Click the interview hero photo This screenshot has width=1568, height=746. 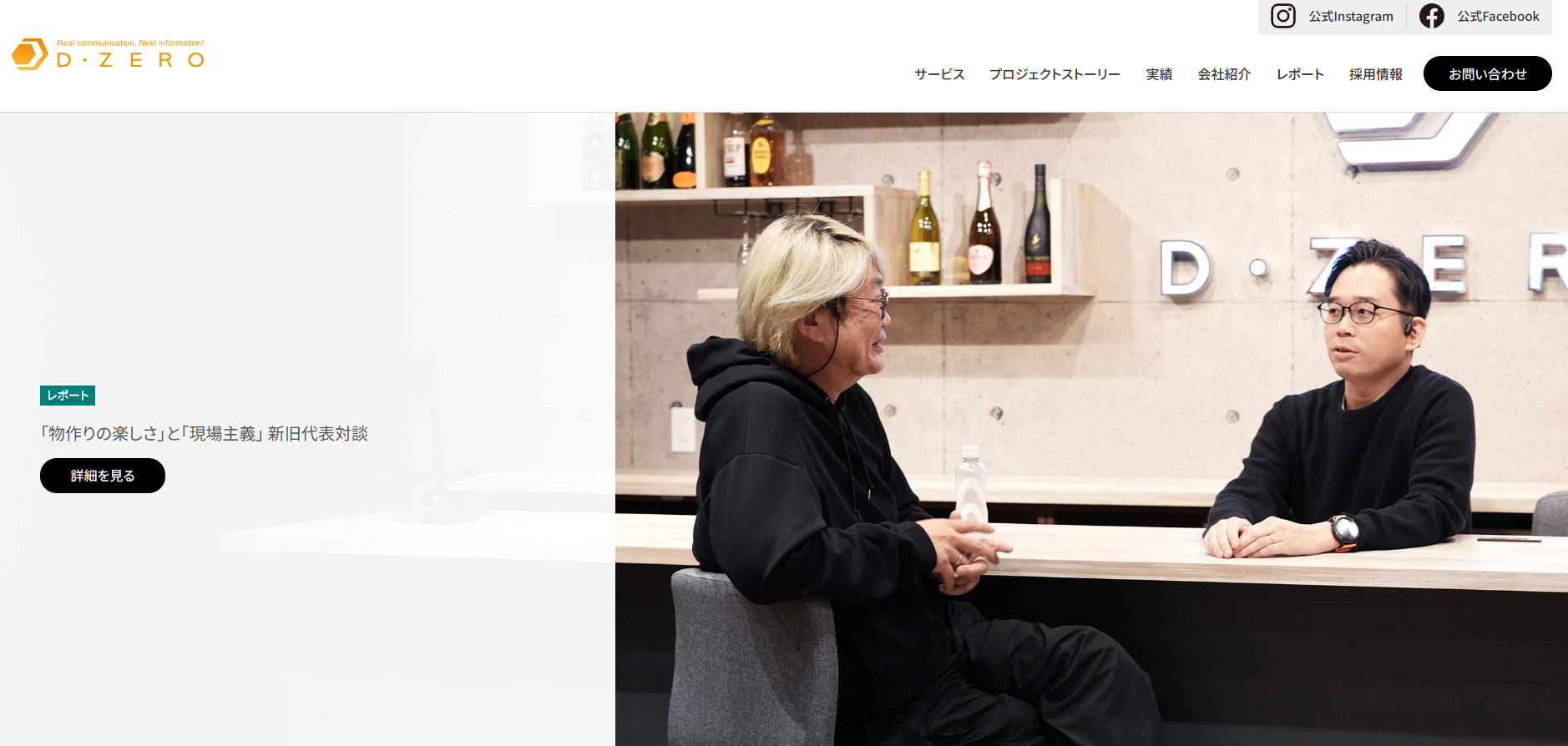[x=1091, y=429]
